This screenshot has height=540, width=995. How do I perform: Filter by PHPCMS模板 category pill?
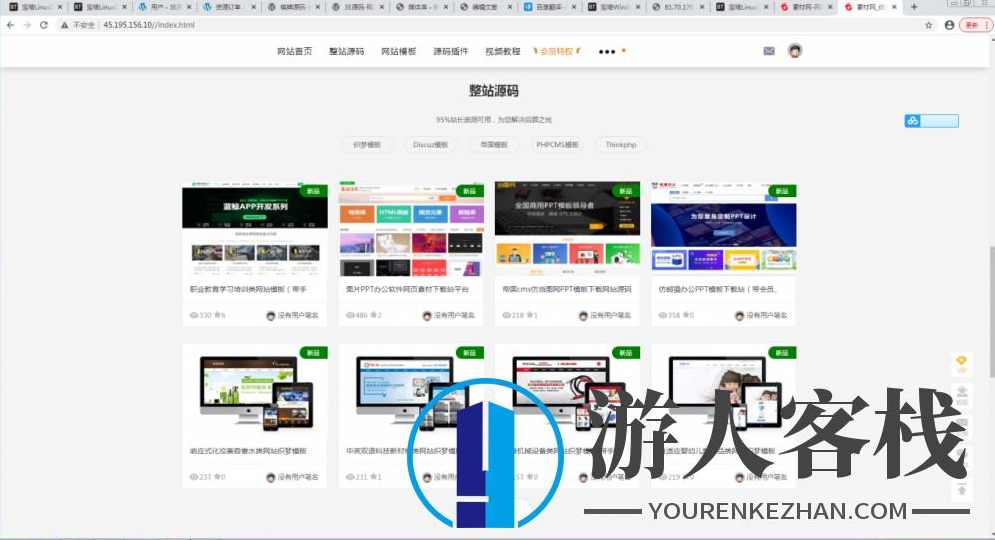tap(557, 145)
